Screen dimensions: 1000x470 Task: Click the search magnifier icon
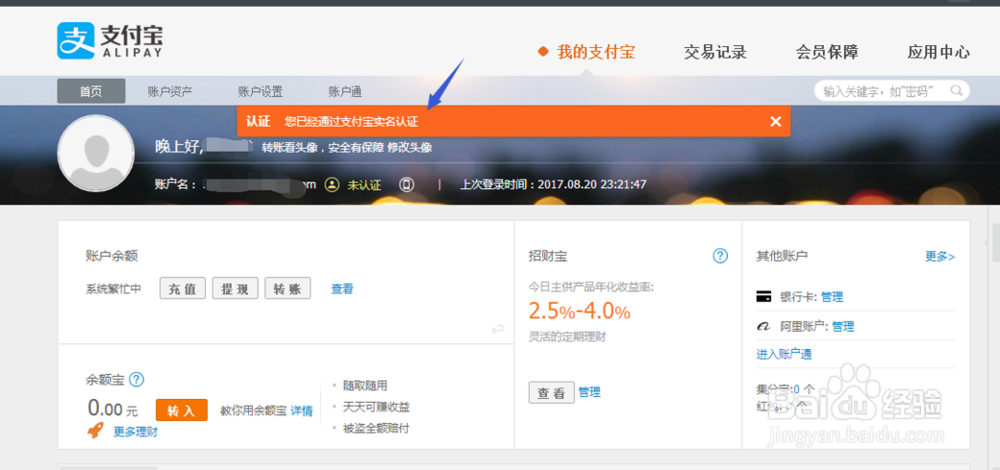coord(956,91)
